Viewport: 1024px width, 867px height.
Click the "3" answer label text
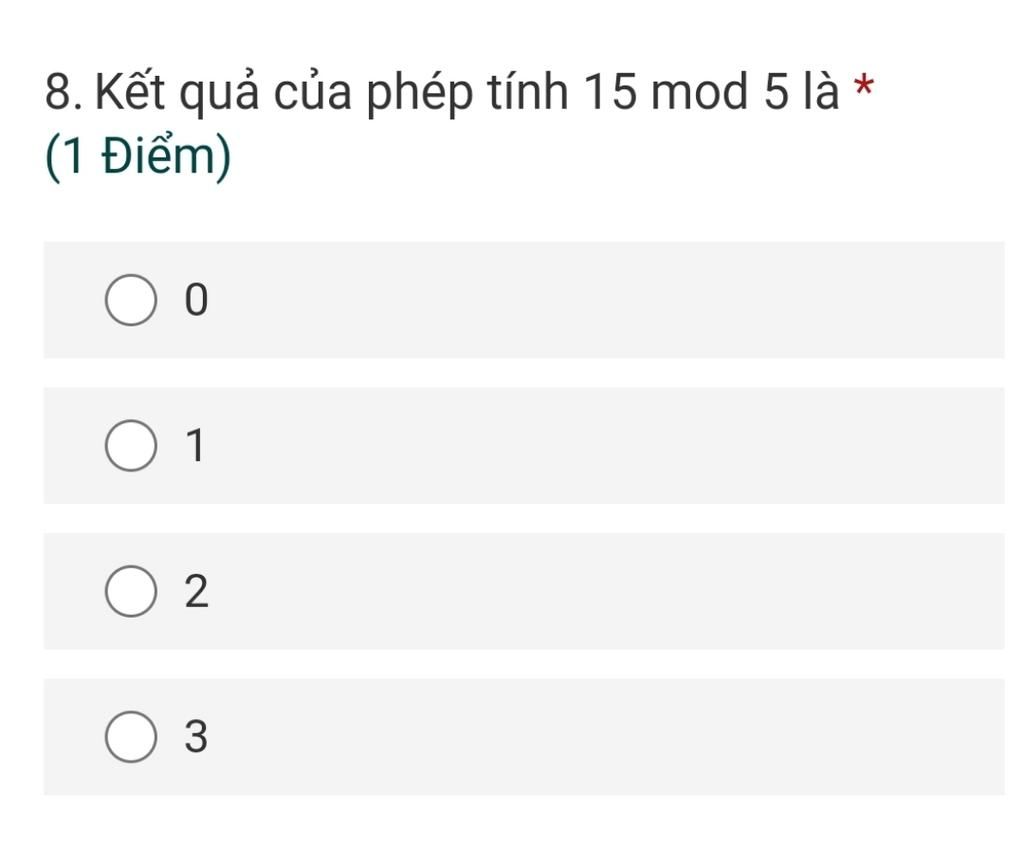coord(196,737)
